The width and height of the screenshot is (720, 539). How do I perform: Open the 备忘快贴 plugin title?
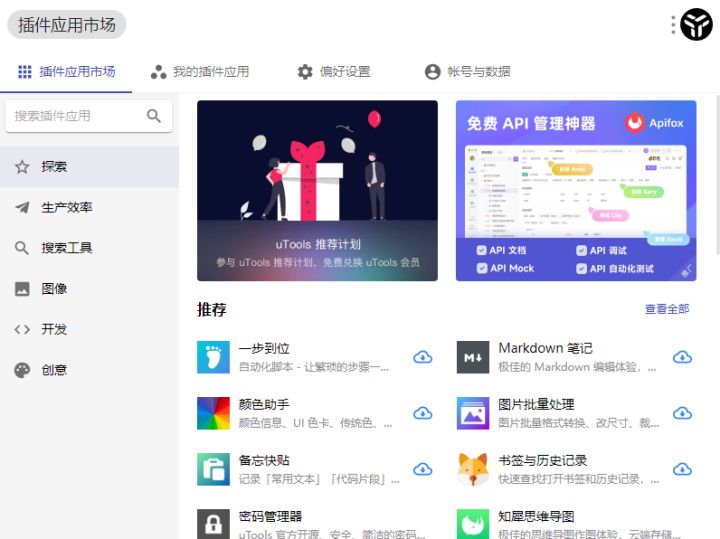(264, 460)
